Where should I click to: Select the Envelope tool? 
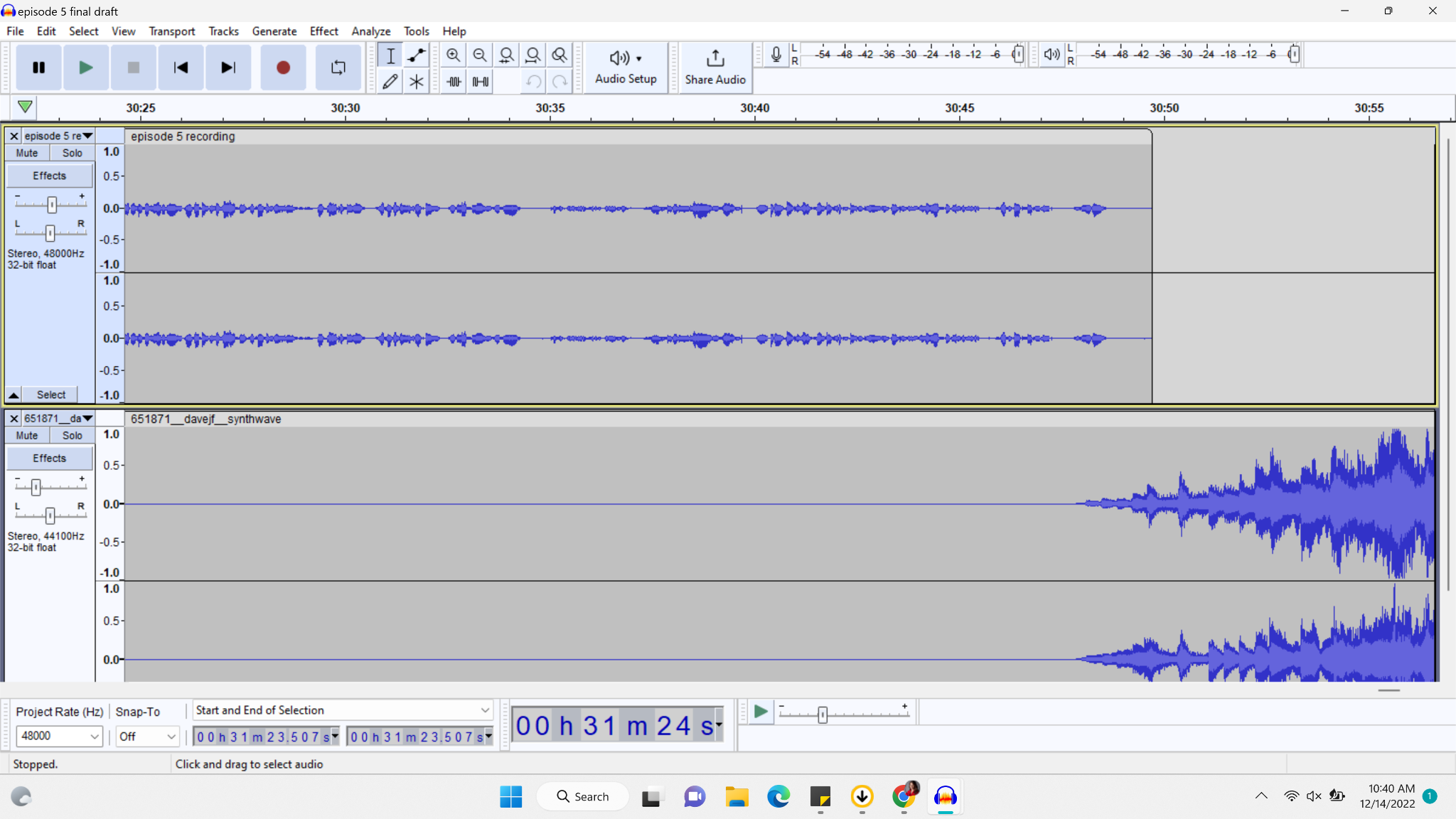417,55
